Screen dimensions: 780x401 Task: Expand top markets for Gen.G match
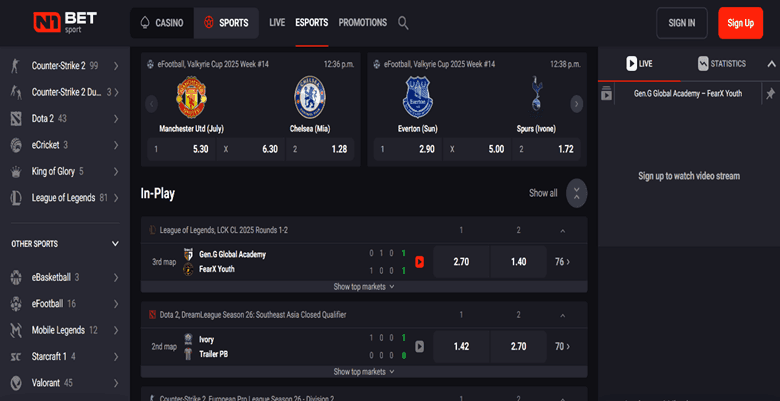tap(364, 286)
